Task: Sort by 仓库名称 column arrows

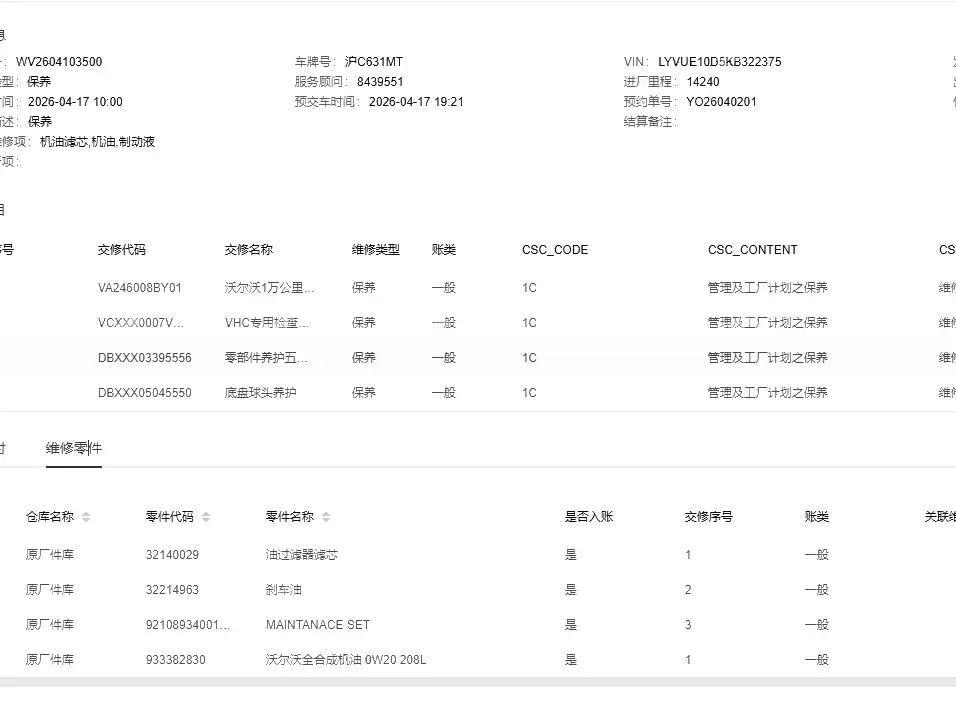Action: [x=86, y=517]
